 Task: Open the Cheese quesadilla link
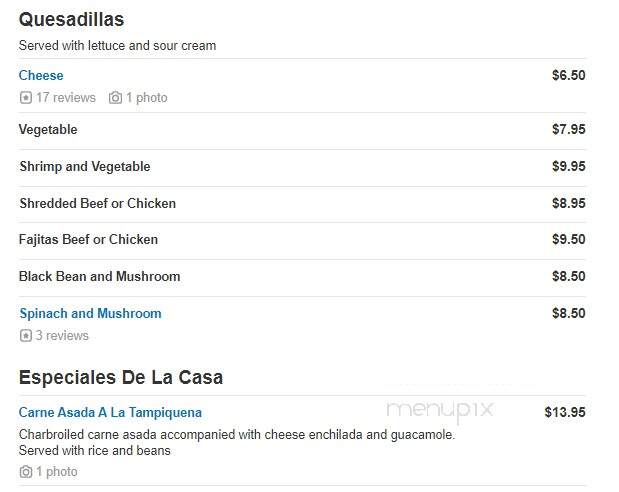(x=41, y=75)
